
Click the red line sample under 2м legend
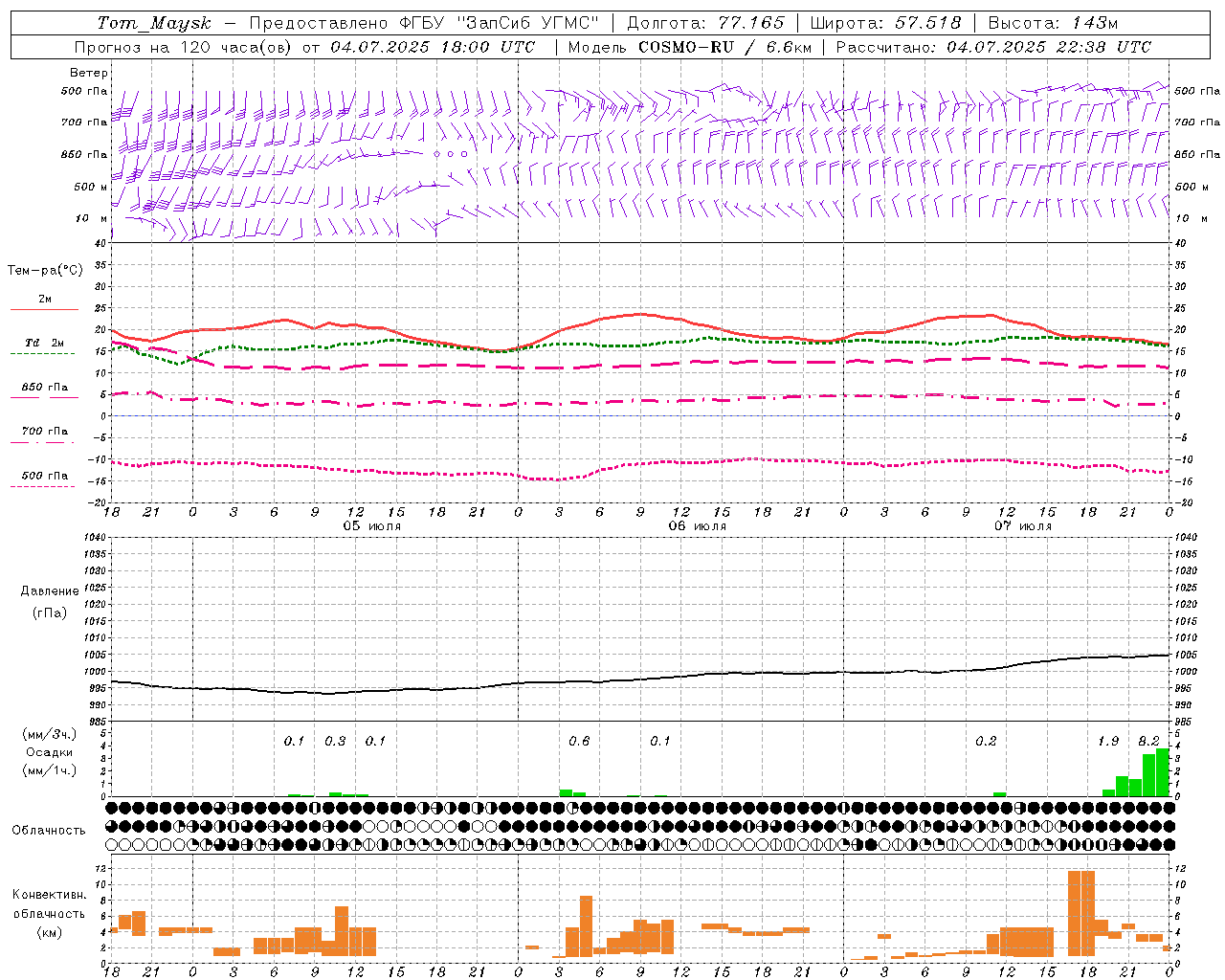[44, 309]
